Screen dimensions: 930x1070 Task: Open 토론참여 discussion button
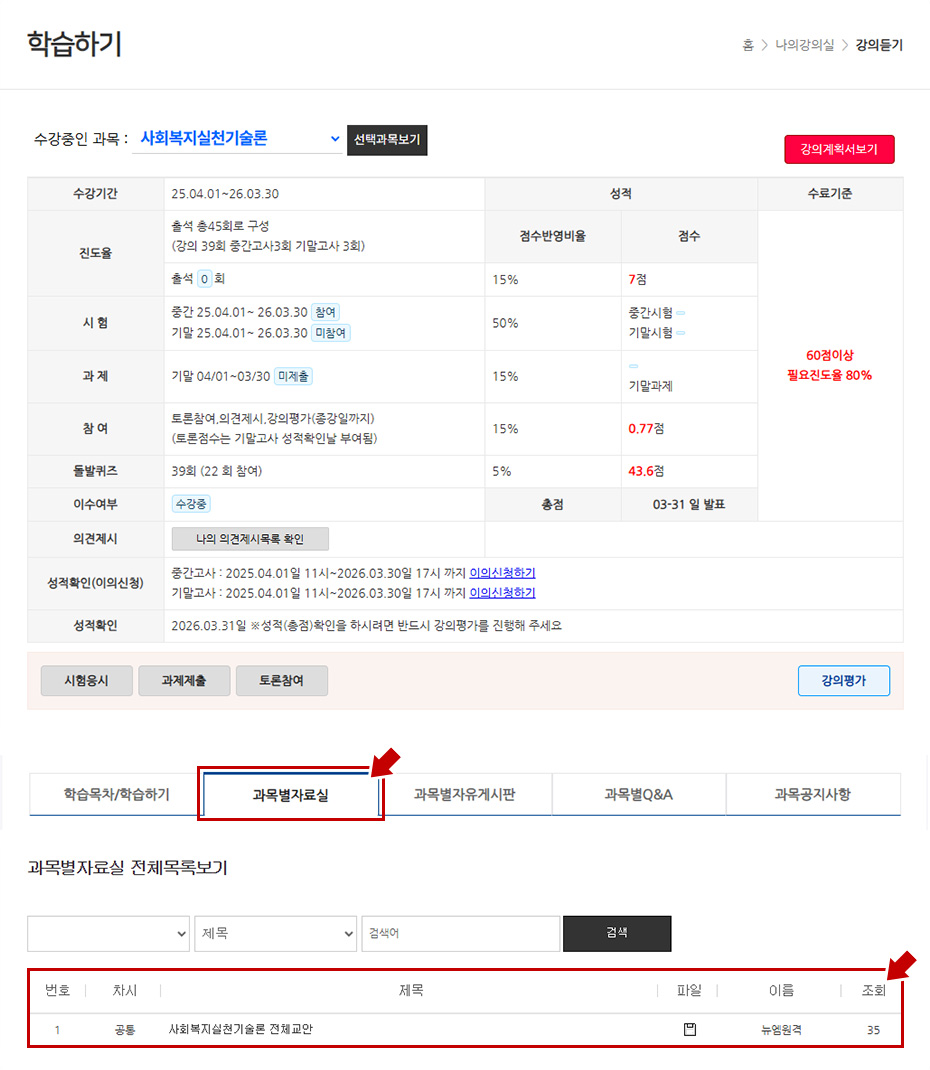click(281, 681)
